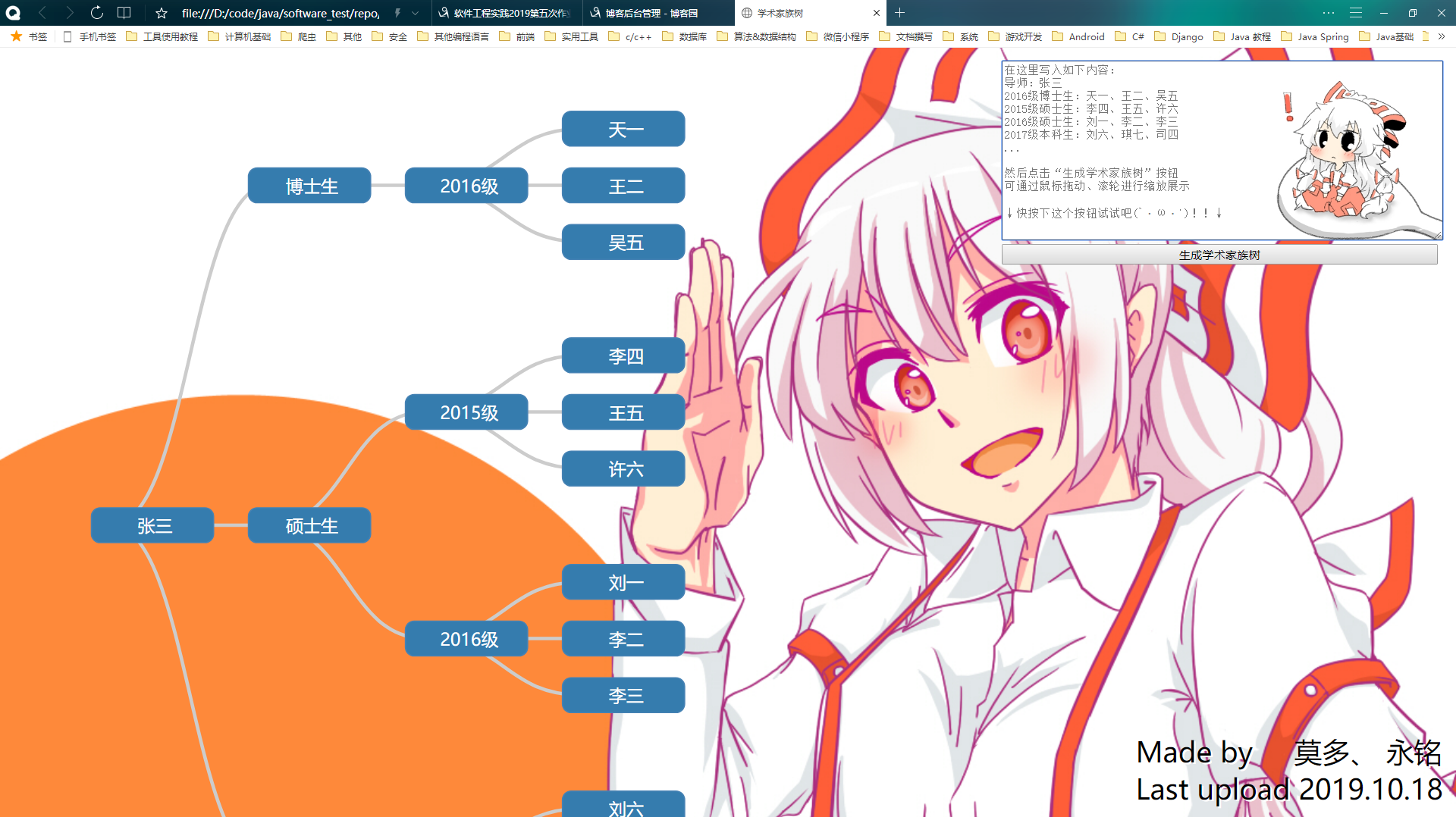
Task: Select the 李二 leaf node
Action: (x=623, y=639)
